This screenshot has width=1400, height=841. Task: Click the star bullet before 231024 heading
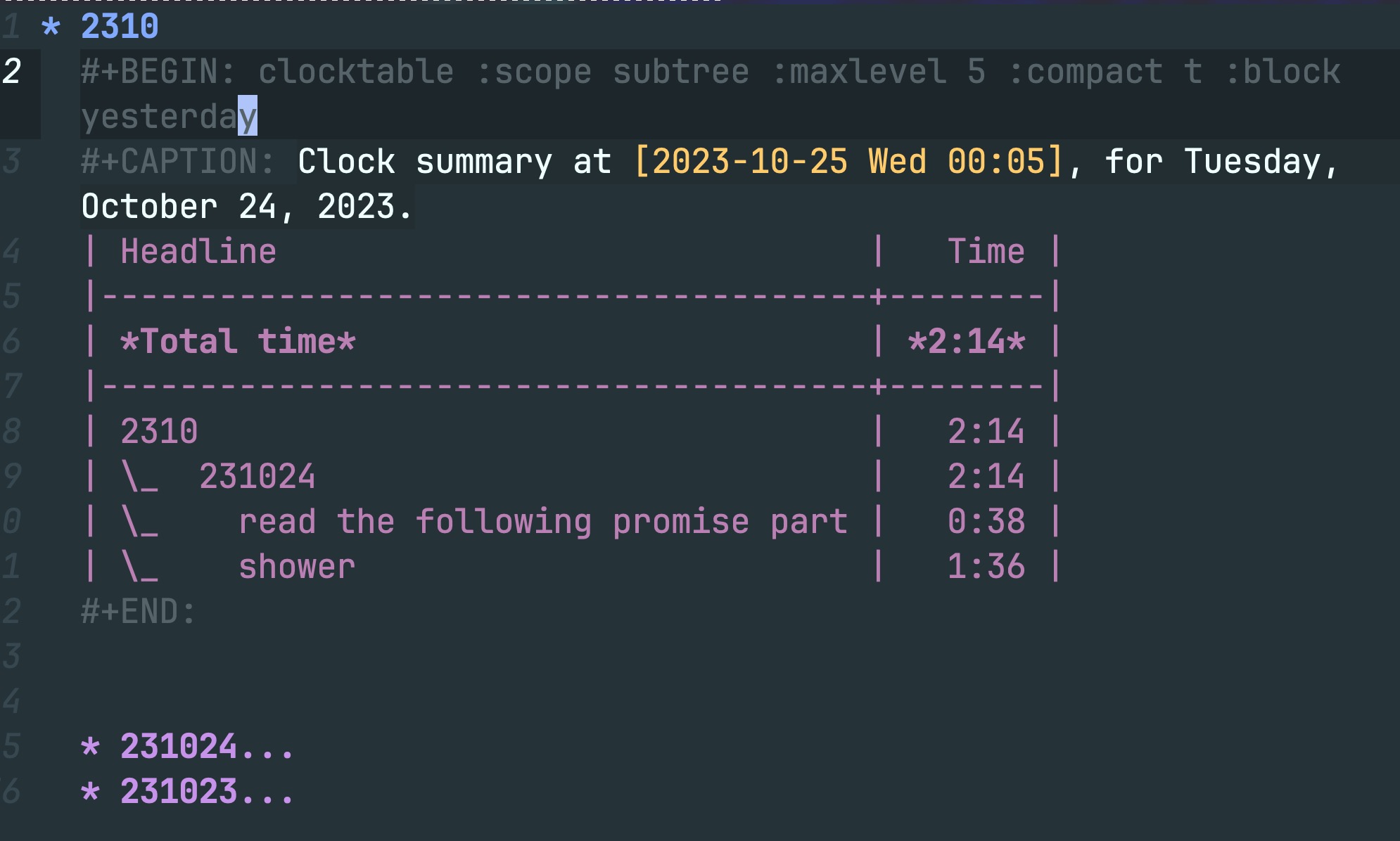[x=90, y=747]
